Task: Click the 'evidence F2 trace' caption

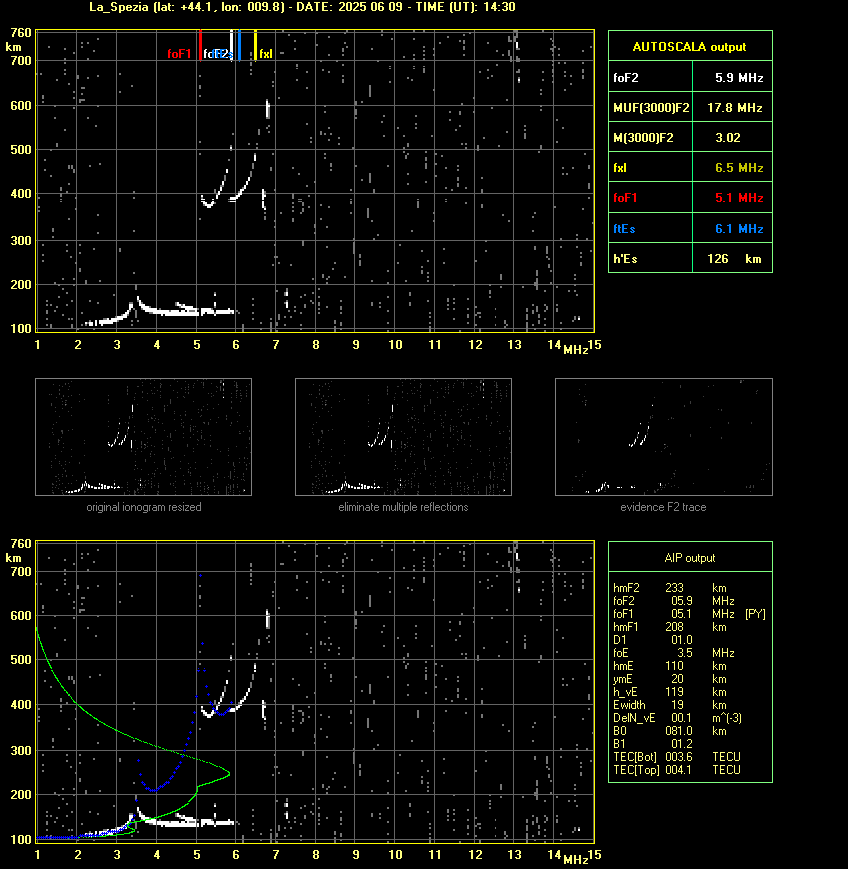Action: (663, 507)
